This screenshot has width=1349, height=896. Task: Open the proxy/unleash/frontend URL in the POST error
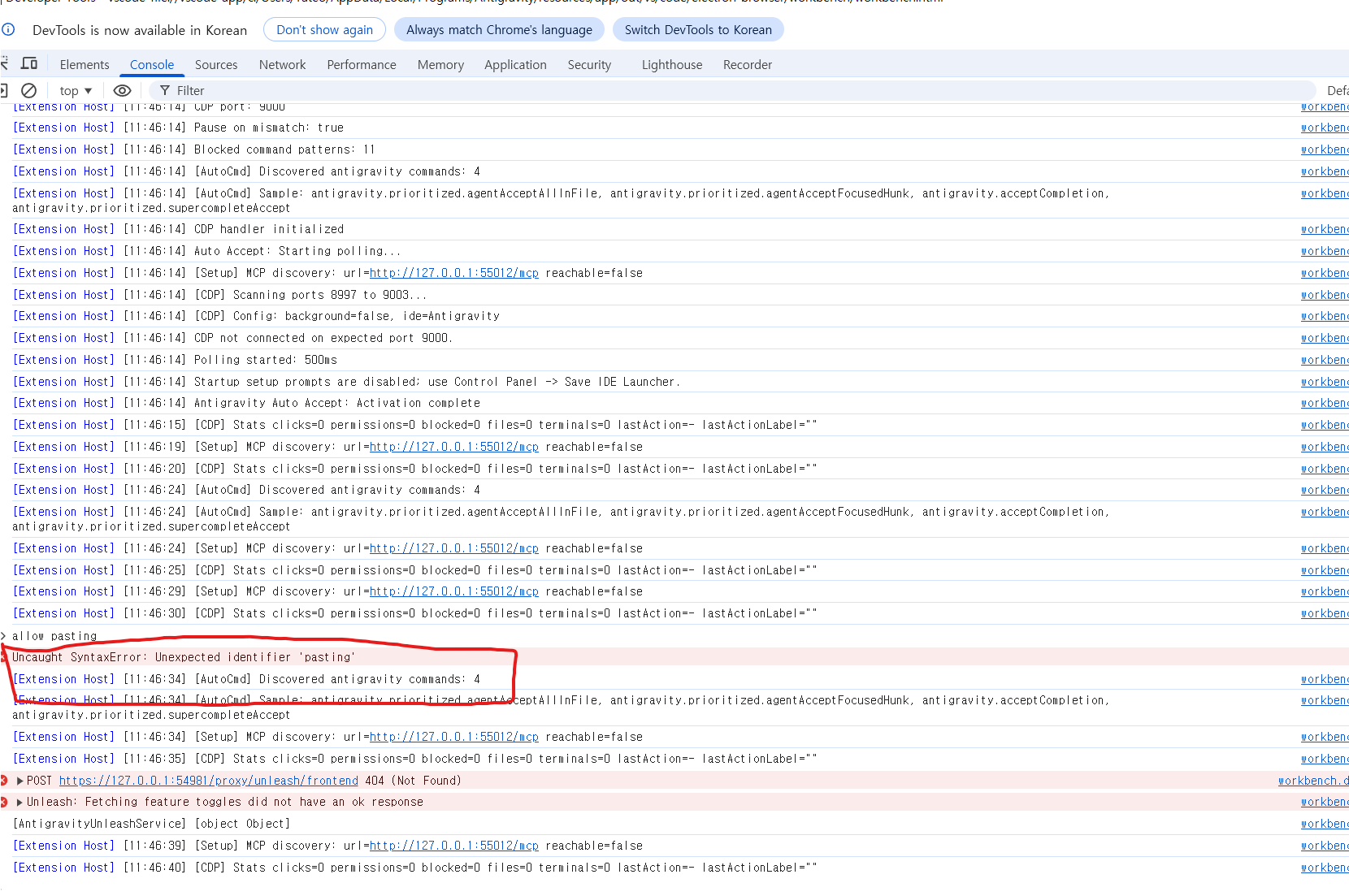[209, 781]
